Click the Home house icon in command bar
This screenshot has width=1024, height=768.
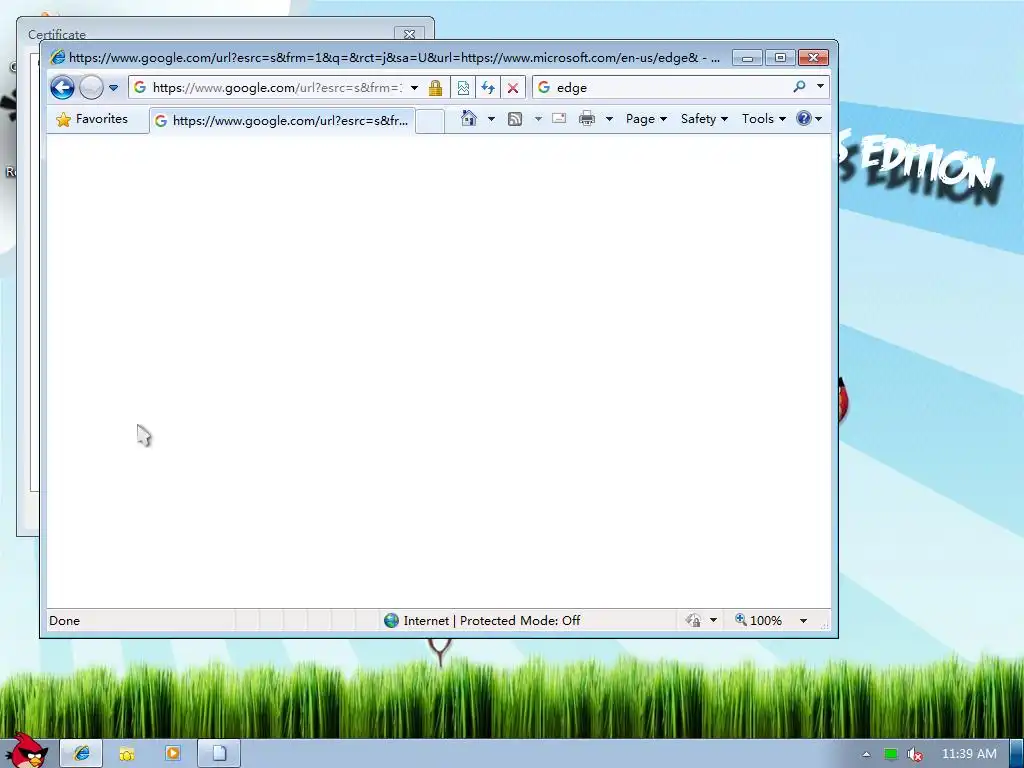click(x=469, y=118)
